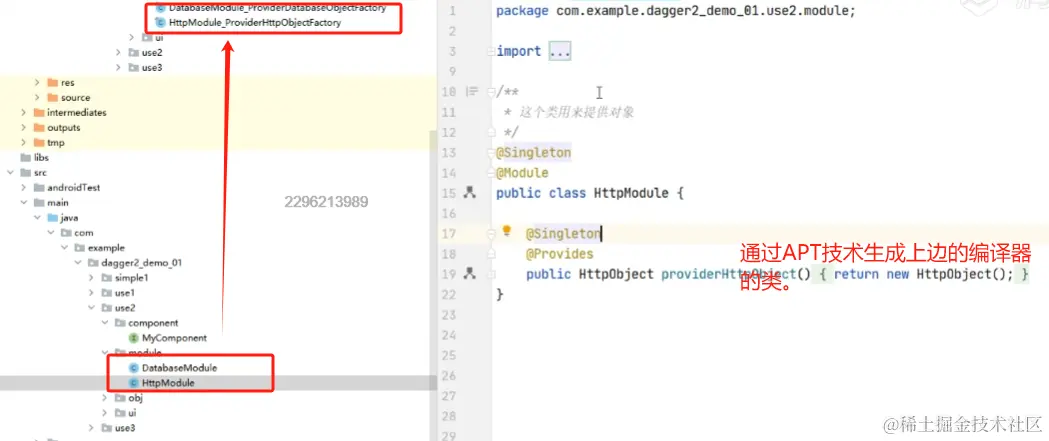Click the HttpModule_ProviderHttpObjectFactory class icon
Viewport: 1049px width, 441px height.
point(159,23)
